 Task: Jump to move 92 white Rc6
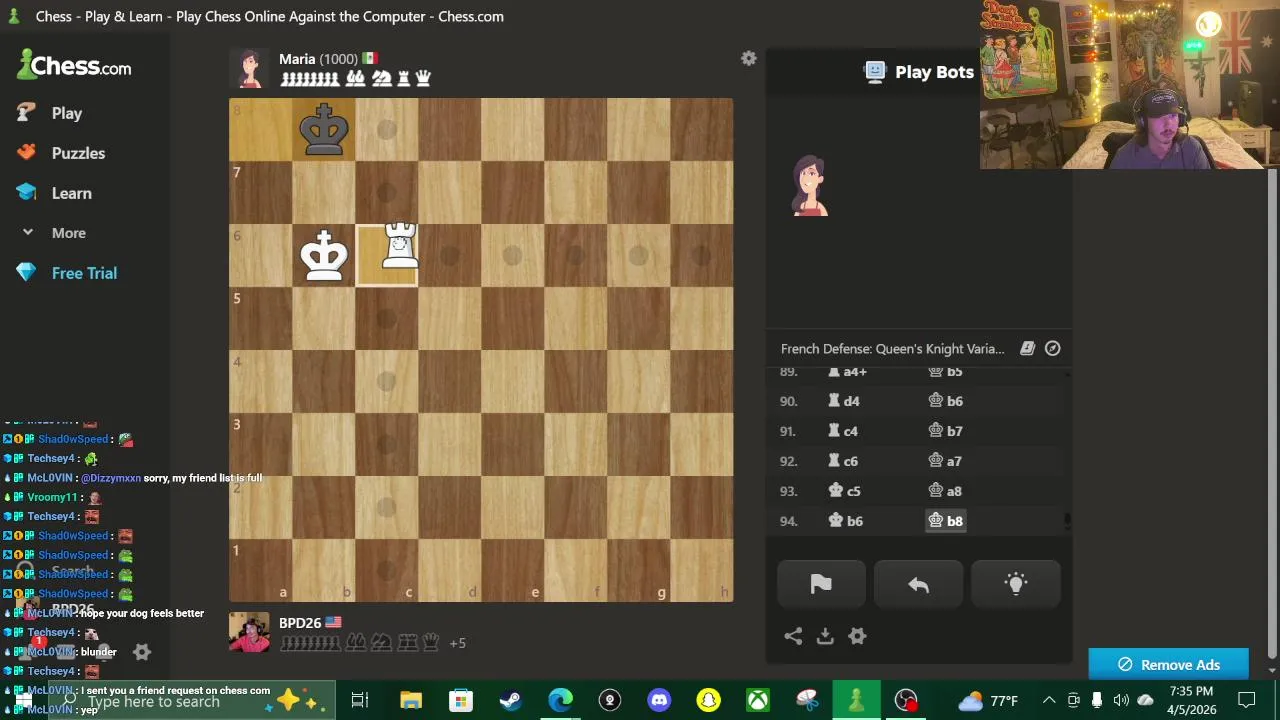tap(844, 461)
